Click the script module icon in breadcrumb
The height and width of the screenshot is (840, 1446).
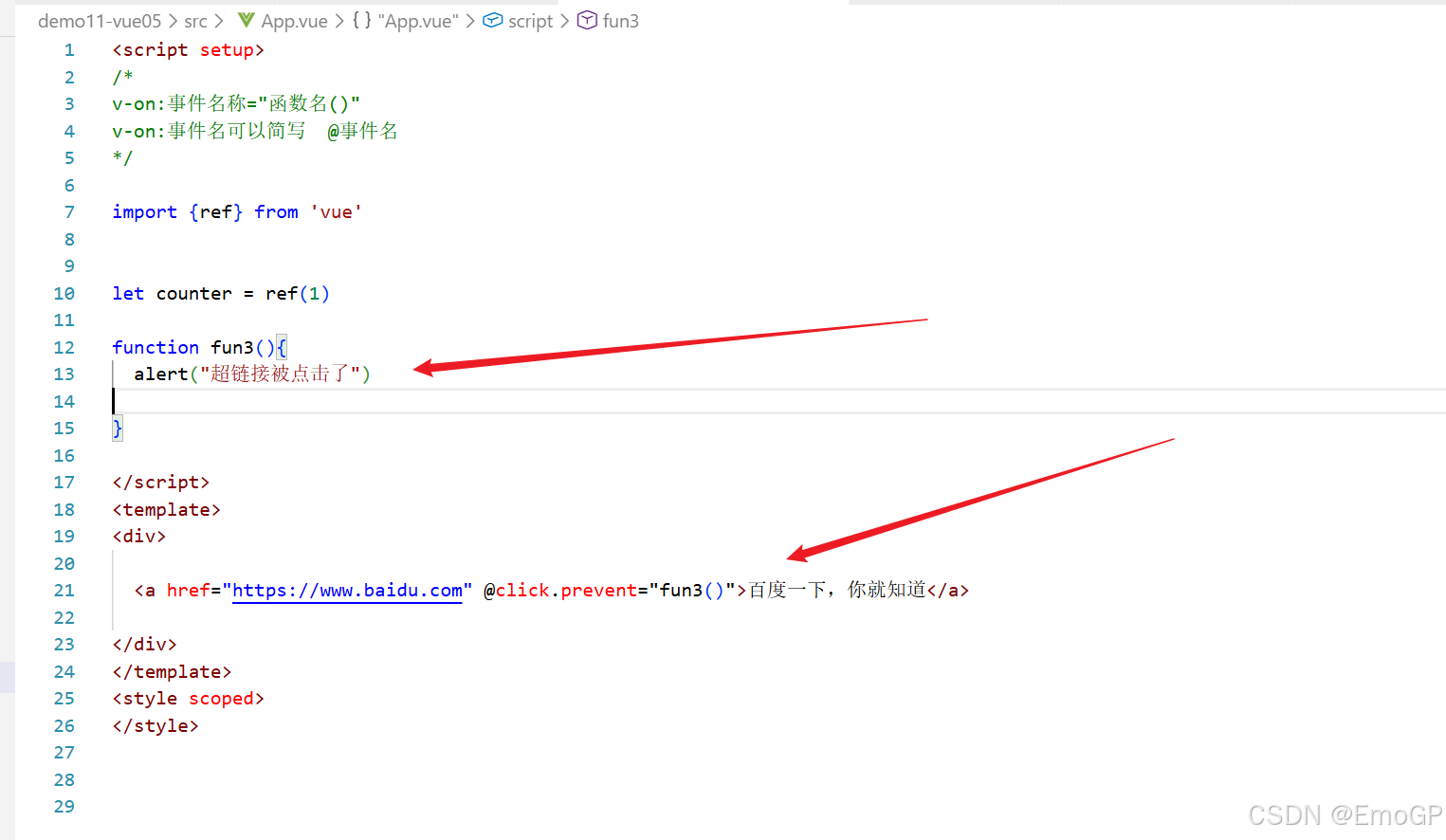coord(493,20)
